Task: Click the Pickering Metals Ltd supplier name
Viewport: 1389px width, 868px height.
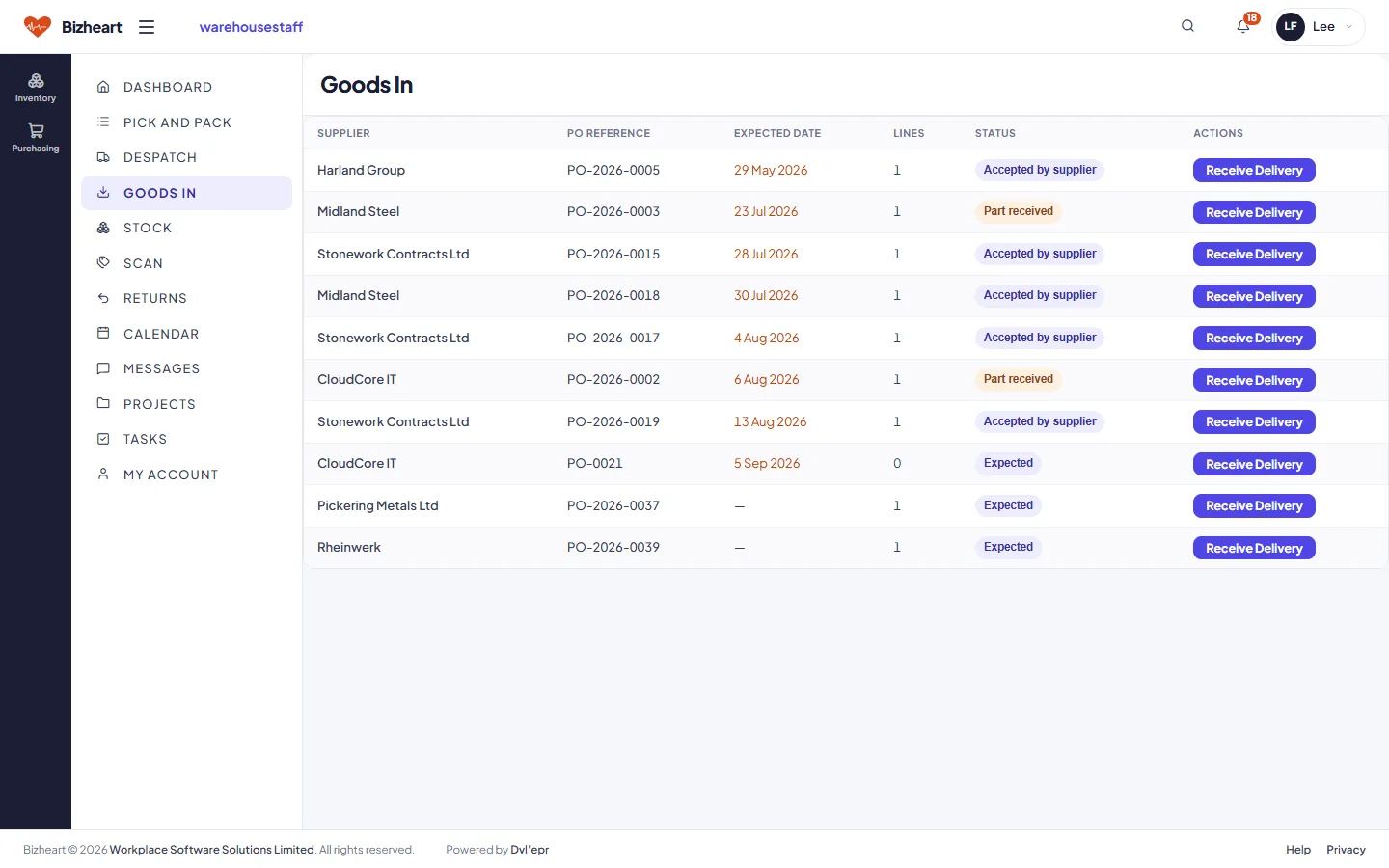Action: 378,505
